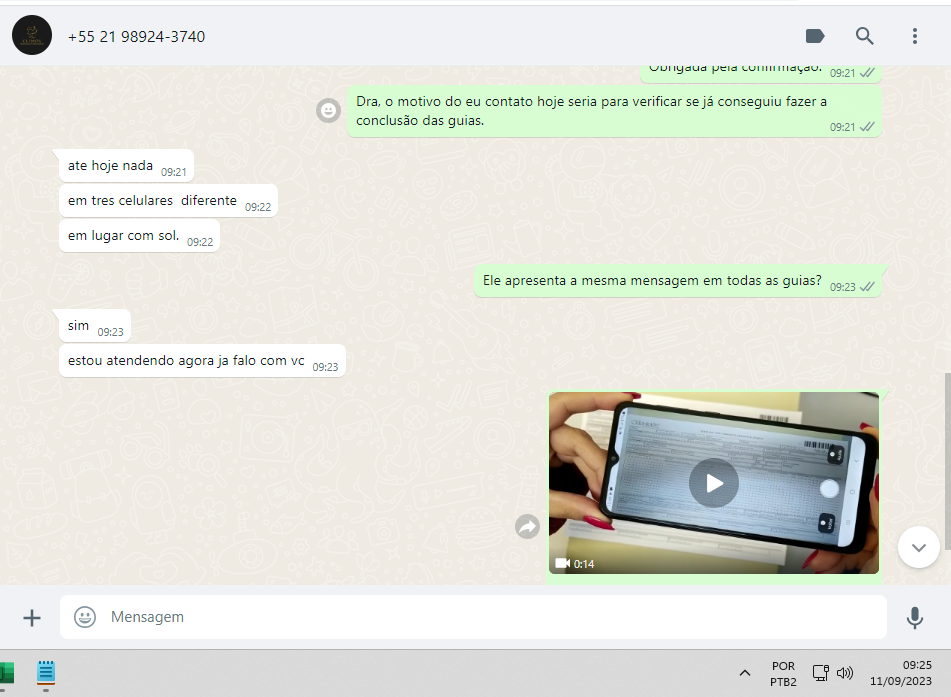Forward the video message
The image size is (951, 697).
tap(527, 527)
